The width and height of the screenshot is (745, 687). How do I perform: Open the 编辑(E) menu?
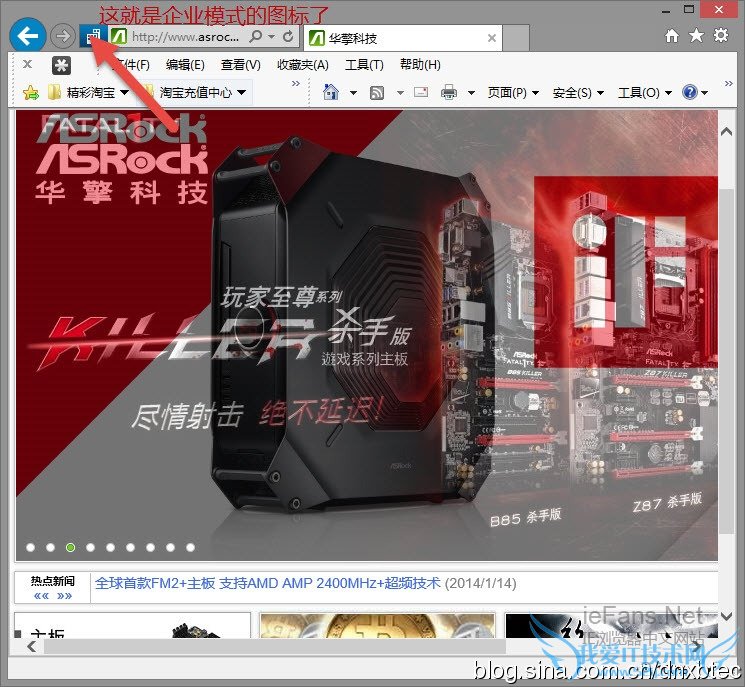[x=185, y=65]
